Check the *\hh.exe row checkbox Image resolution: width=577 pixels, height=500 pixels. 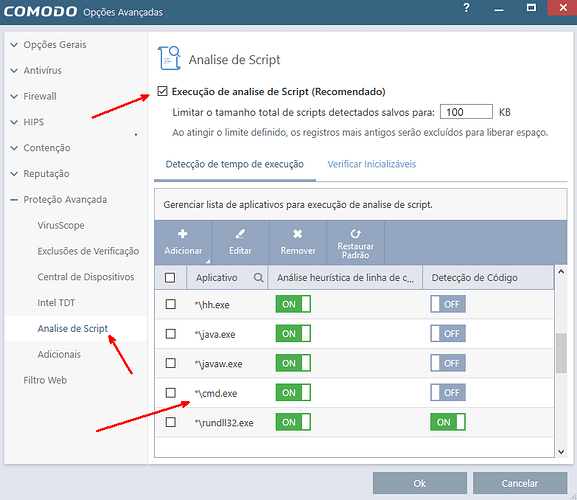point(170,304)
